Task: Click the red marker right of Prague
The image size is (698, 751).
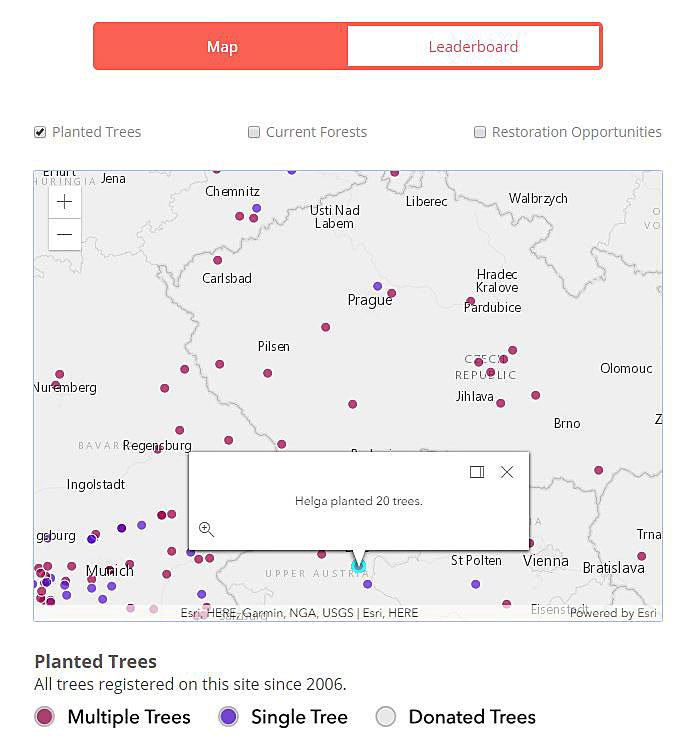Action: 391,293
